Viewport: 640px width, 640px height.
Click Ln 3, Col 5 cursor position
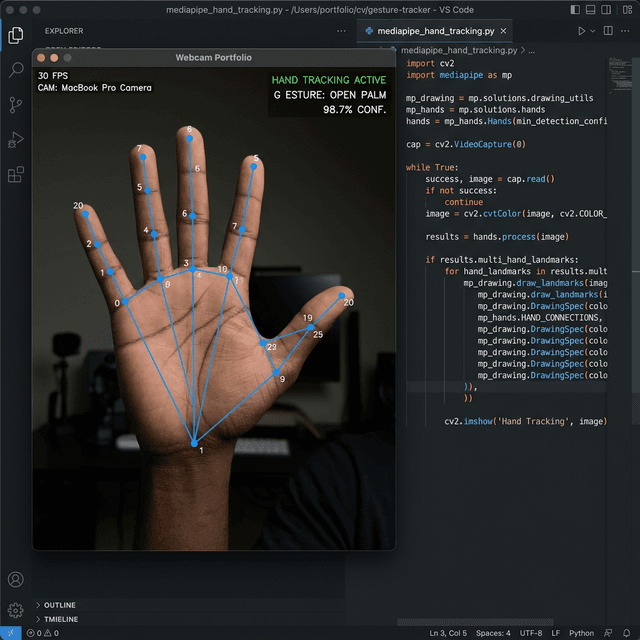[448, 633]
